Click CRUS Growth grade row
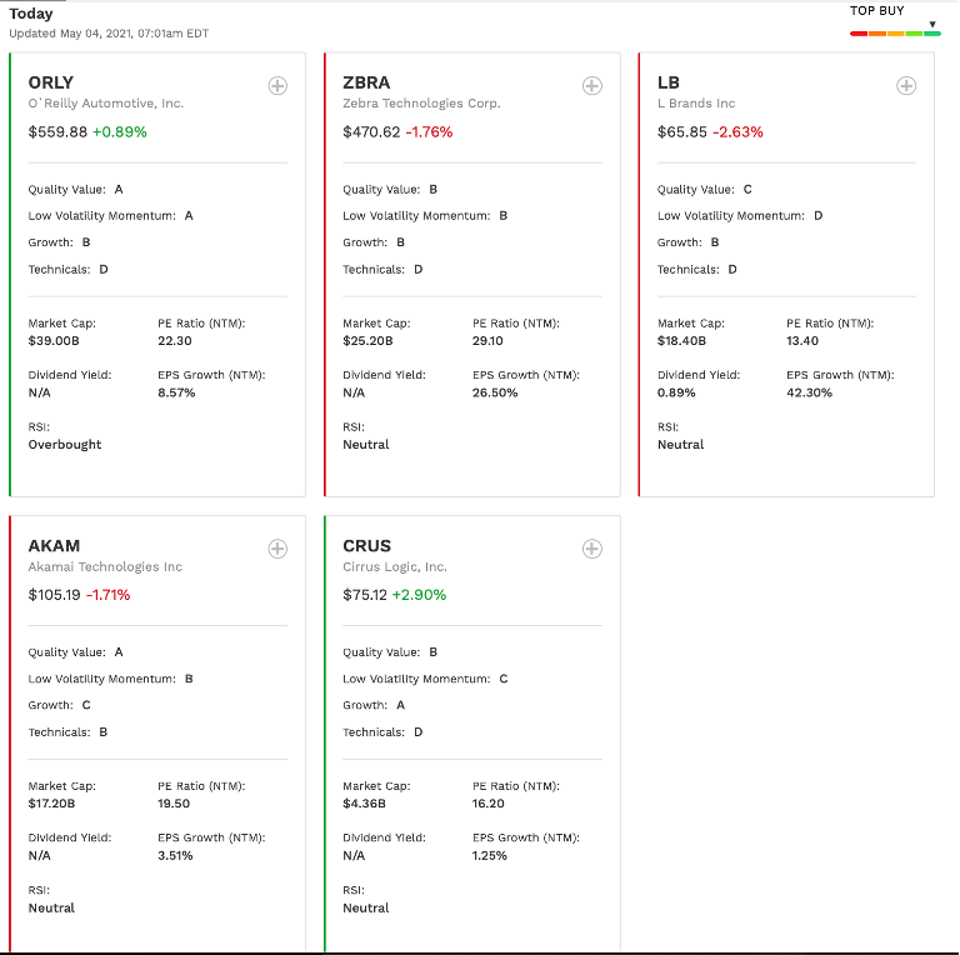Image resolution: width=960 pixels, height=955 pixels. click(374, 706)
